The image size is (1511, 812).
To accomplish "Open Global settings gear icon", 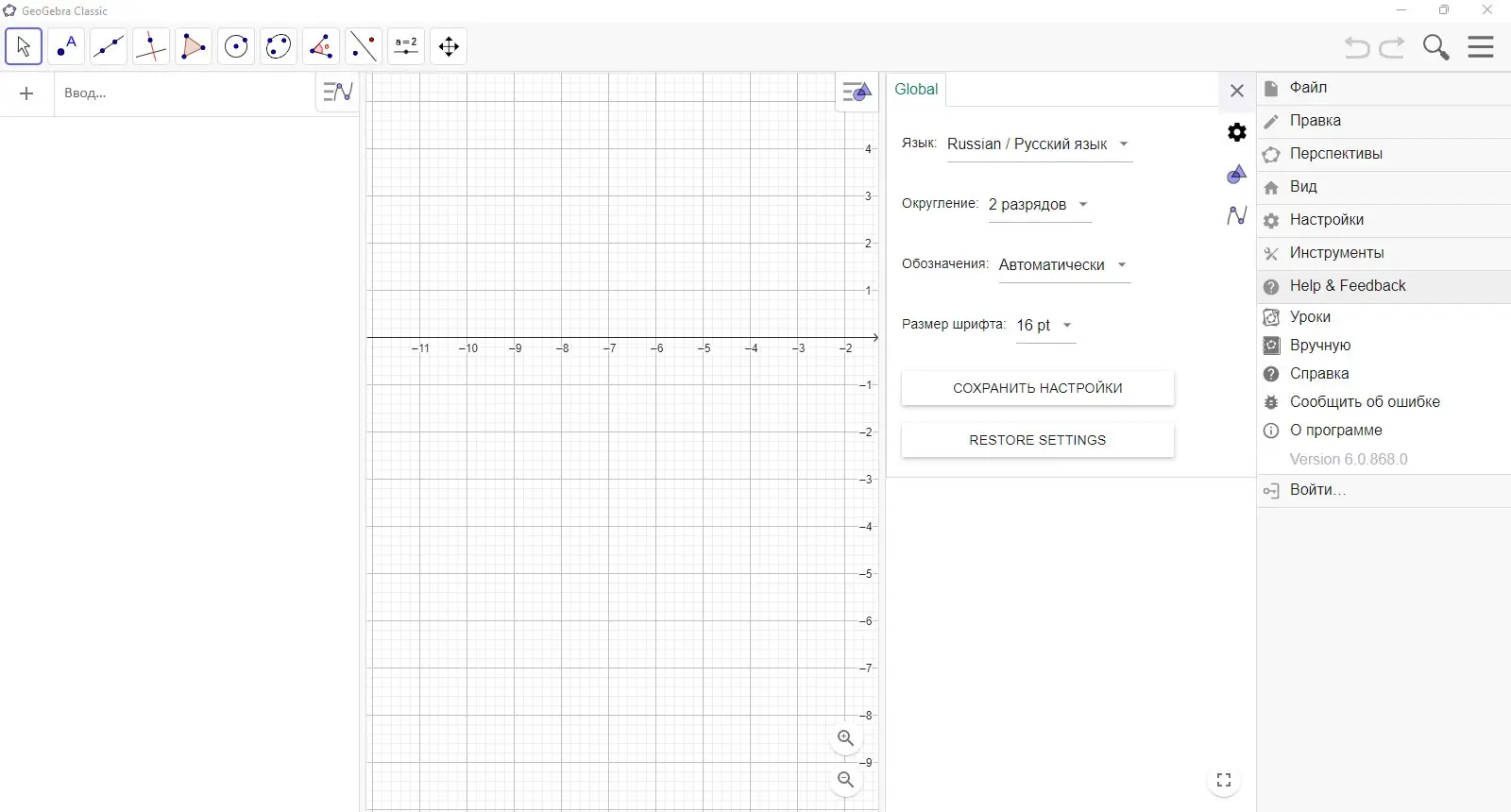I will 1237,132.
